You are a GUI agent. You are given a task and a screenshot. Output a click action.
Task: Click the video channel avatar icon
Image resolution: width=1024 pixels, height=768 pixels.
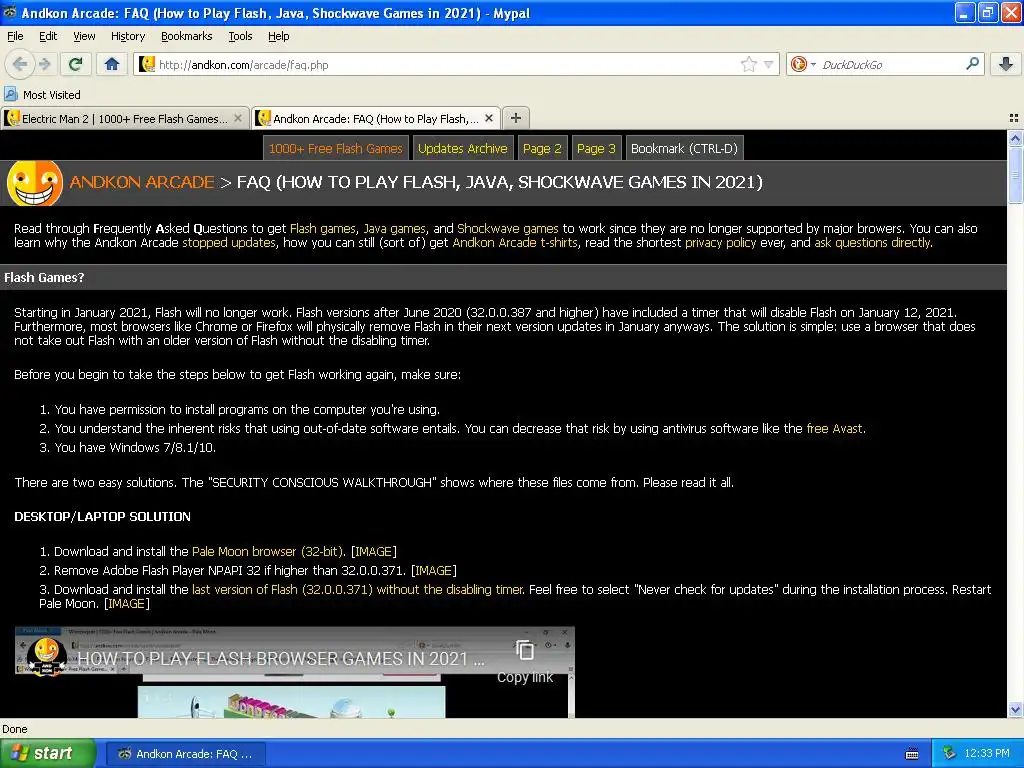click(46, 656)
